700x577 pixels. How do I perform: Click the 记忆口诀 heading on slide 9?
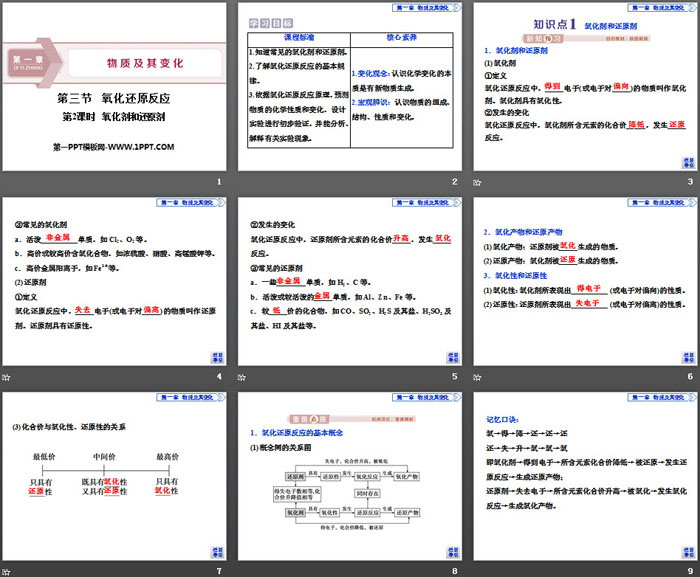tap(502, 419)
